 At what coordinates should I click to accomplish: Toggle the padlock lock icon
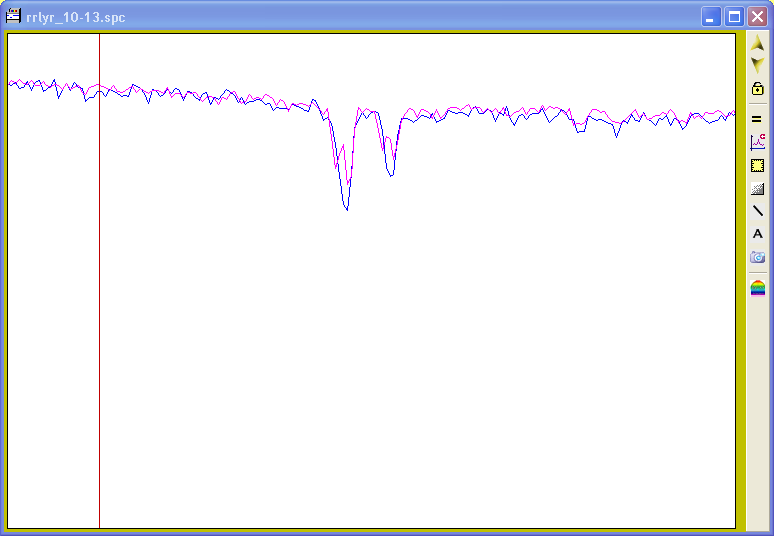757,88
